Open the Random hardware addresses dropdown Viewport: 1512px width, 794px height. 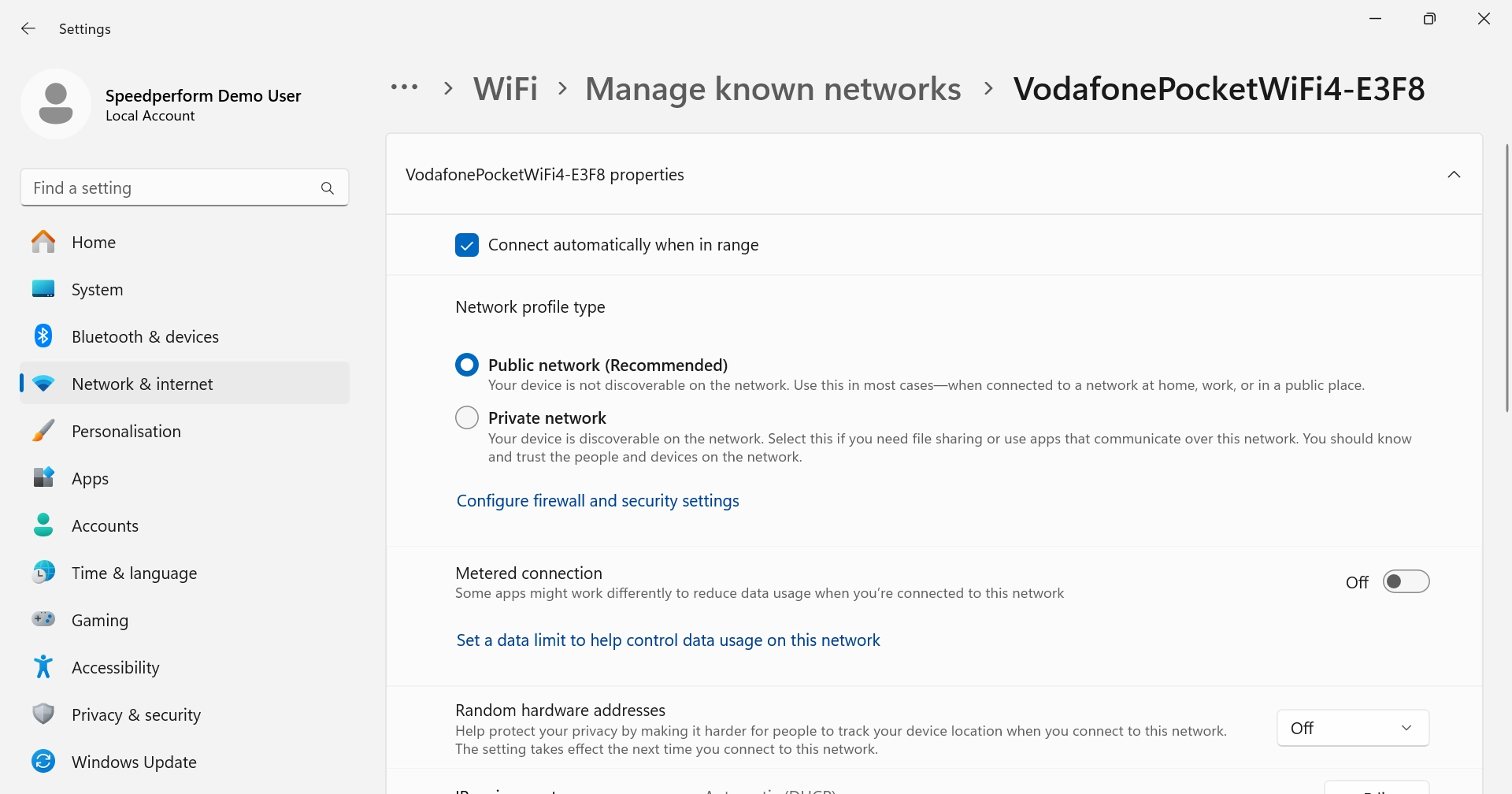coord(1352,729)
